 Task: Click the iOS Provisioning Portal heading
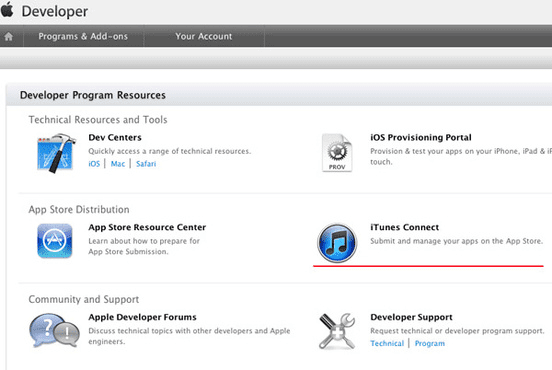(421, 137)
